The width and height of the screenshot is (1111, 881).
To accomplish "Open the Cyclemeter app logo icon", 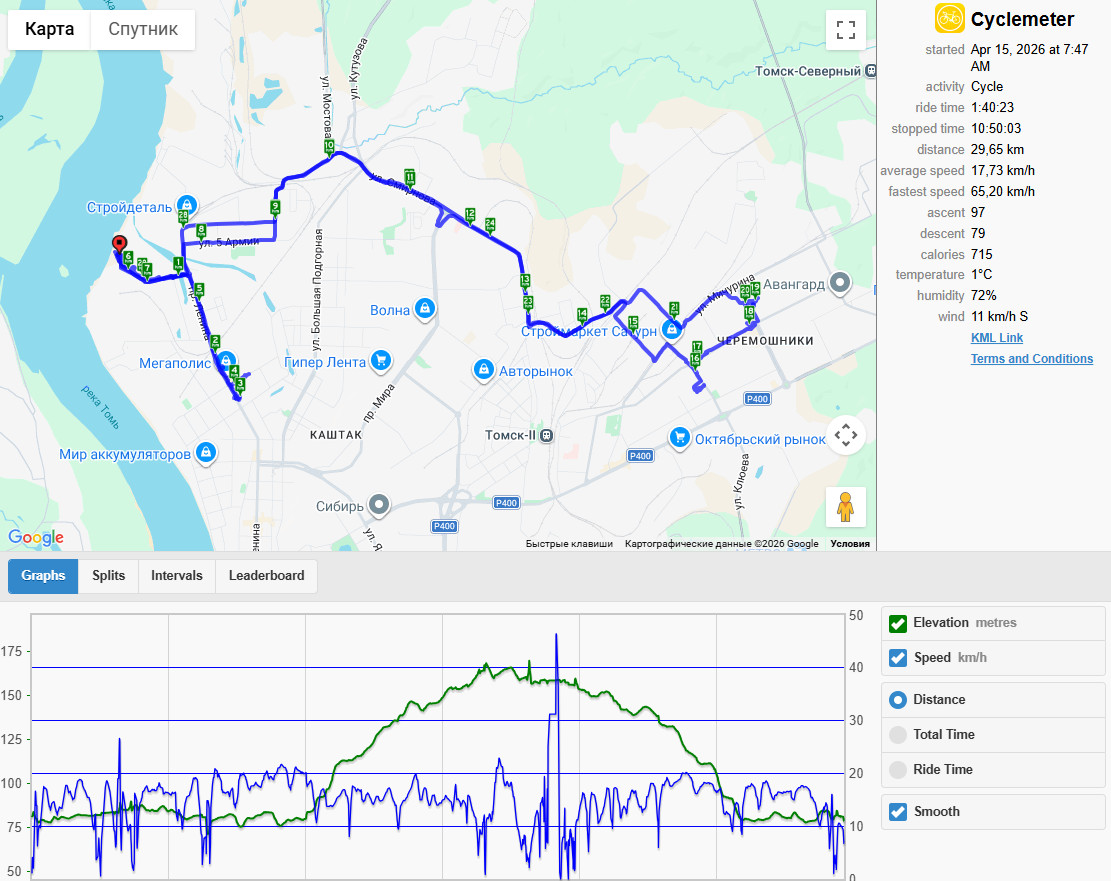I will (x=949, y=18).
